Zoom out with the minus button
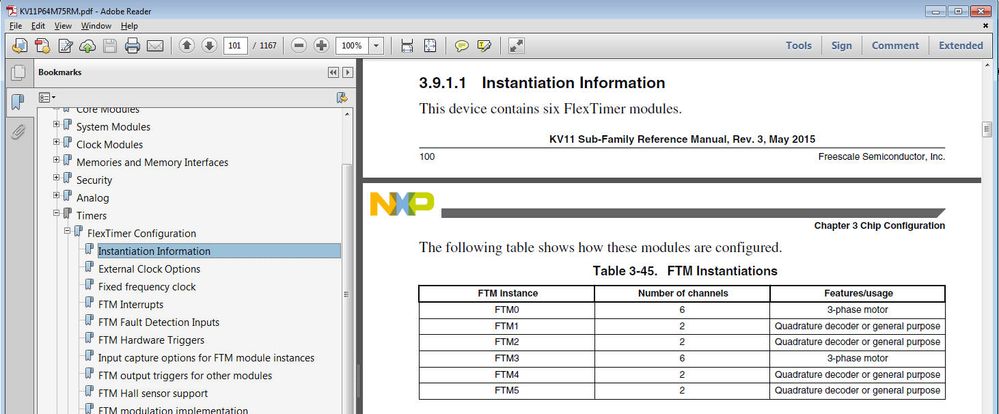 click(299, 45)
